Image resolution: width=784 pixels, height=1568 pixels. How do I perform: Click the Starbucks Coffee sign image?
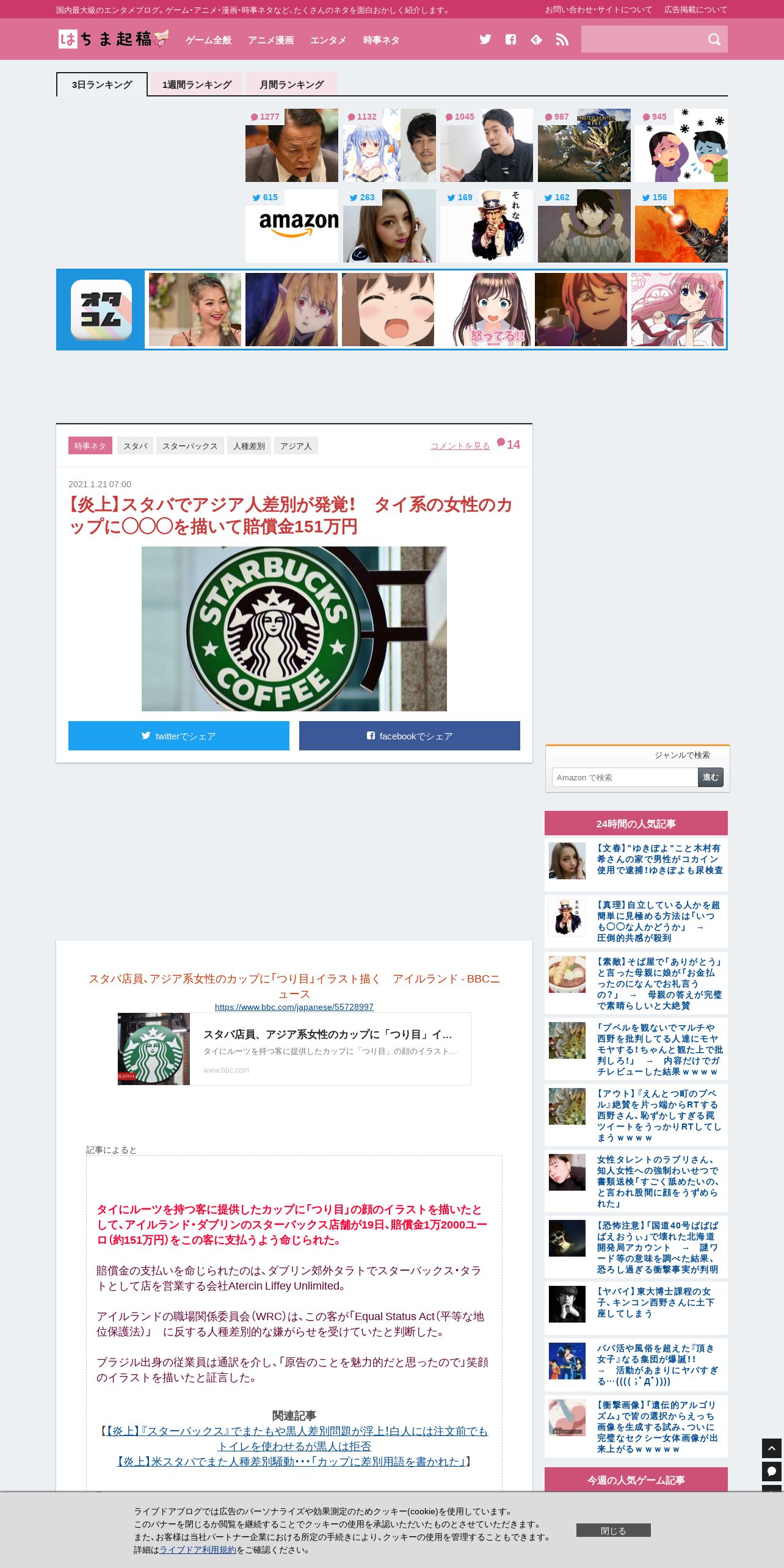coord(294,628)
